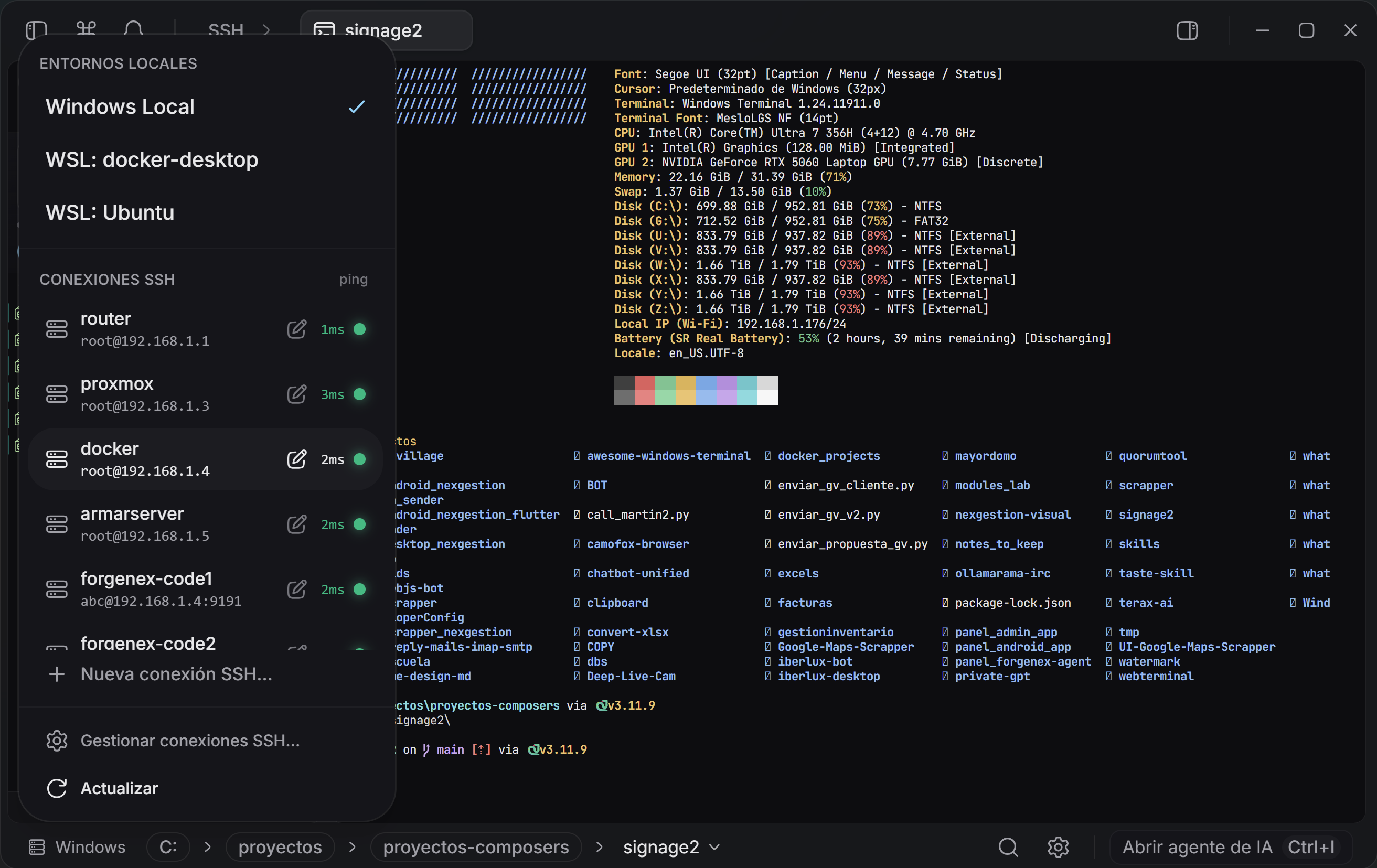Select the signage2 tab
This screenshot has height=868, width=1377.
pos(387,30)
